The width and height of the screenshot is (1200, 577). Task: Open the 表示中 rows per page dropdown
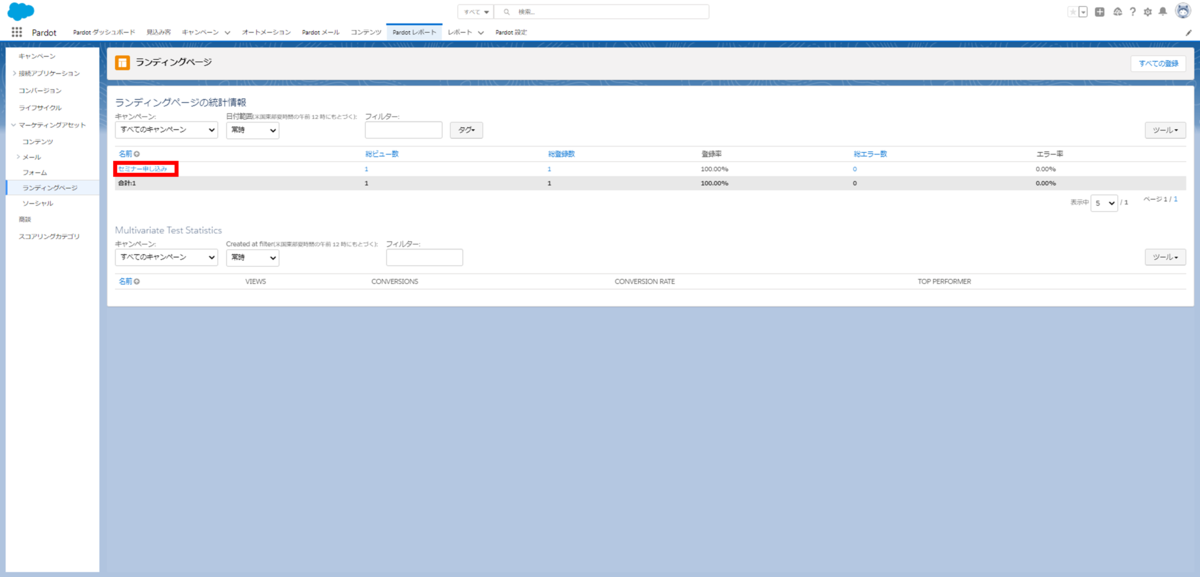tap(1105, 202)
